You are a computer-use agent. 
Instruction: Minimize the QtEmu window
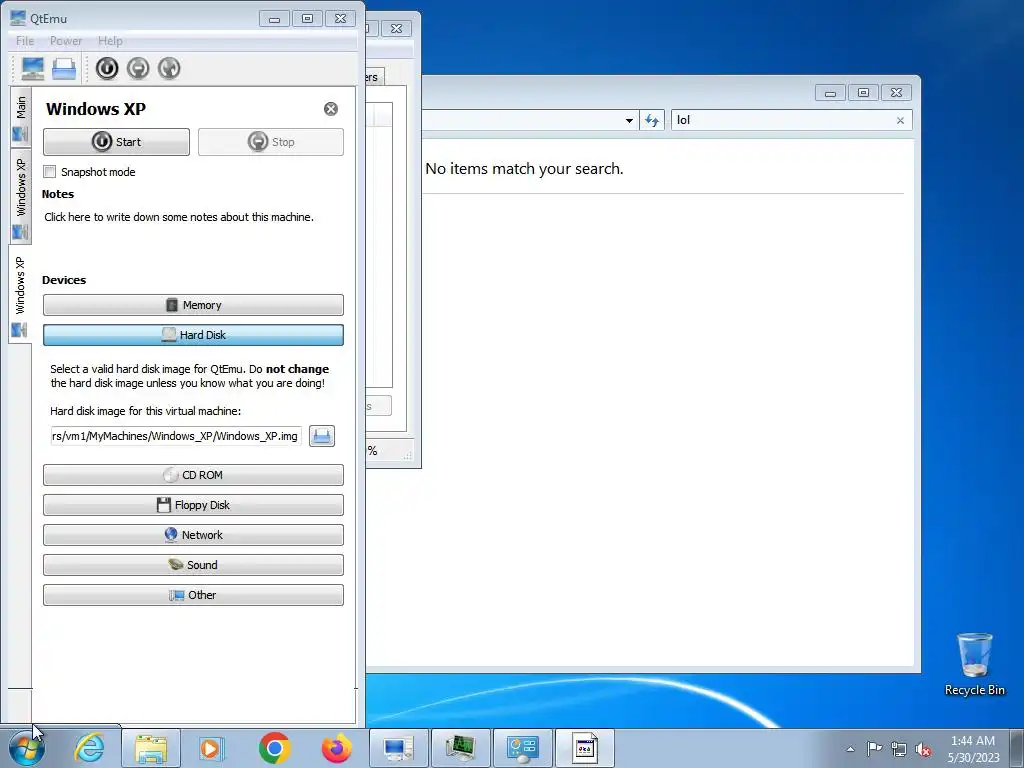click(x=274, y=19)
